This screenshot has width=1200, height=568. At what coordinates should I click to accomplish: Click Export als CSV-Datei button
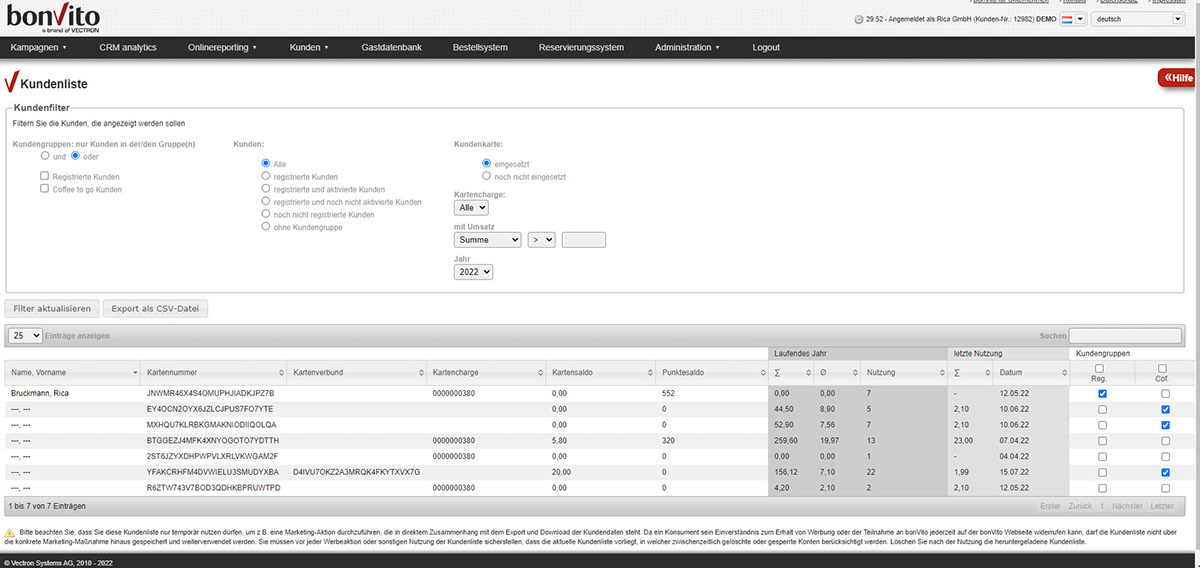tap(155, 309)
